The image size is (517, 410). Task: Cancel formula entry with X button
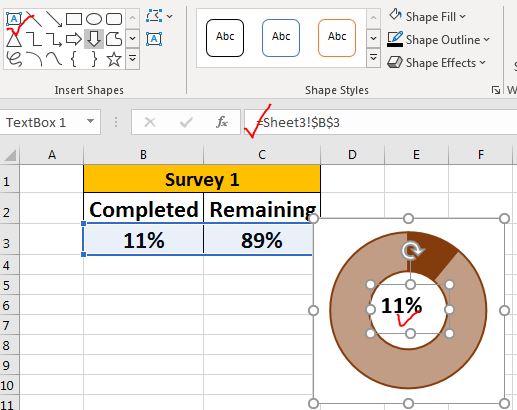point(150,122)
